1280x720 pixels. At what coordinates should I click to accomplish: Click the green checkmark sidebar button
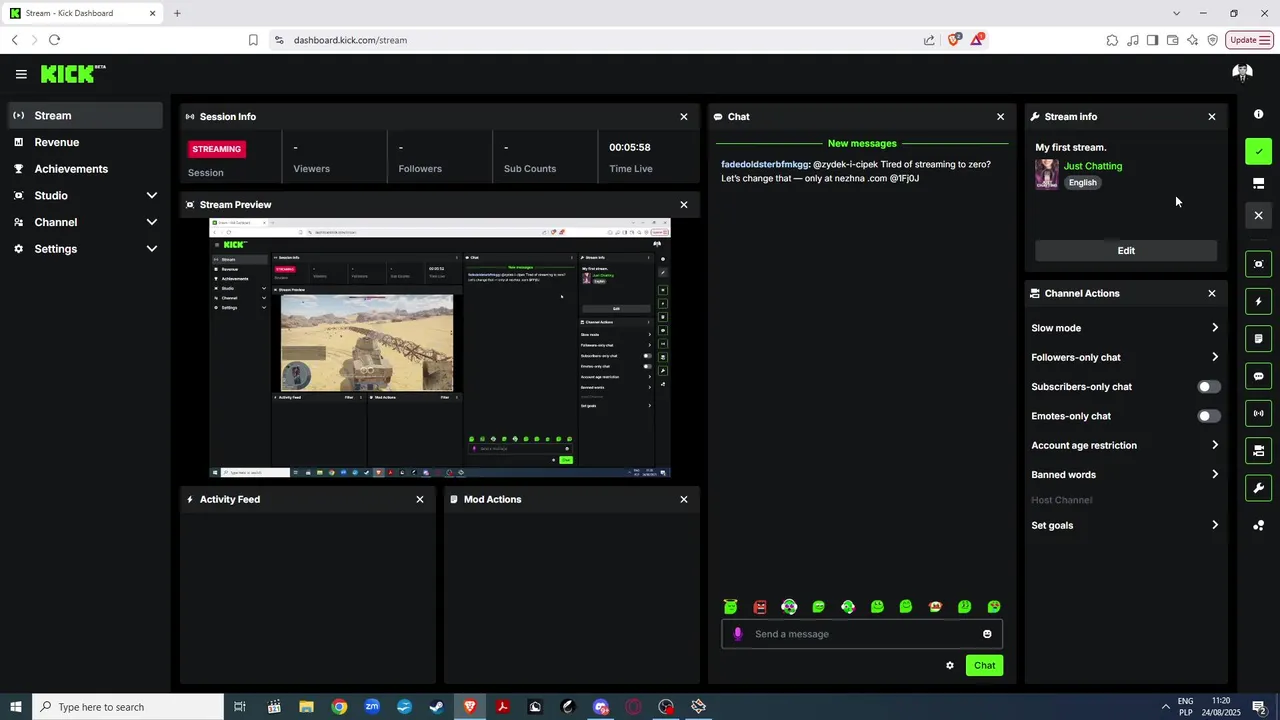tap(1259, 152)
